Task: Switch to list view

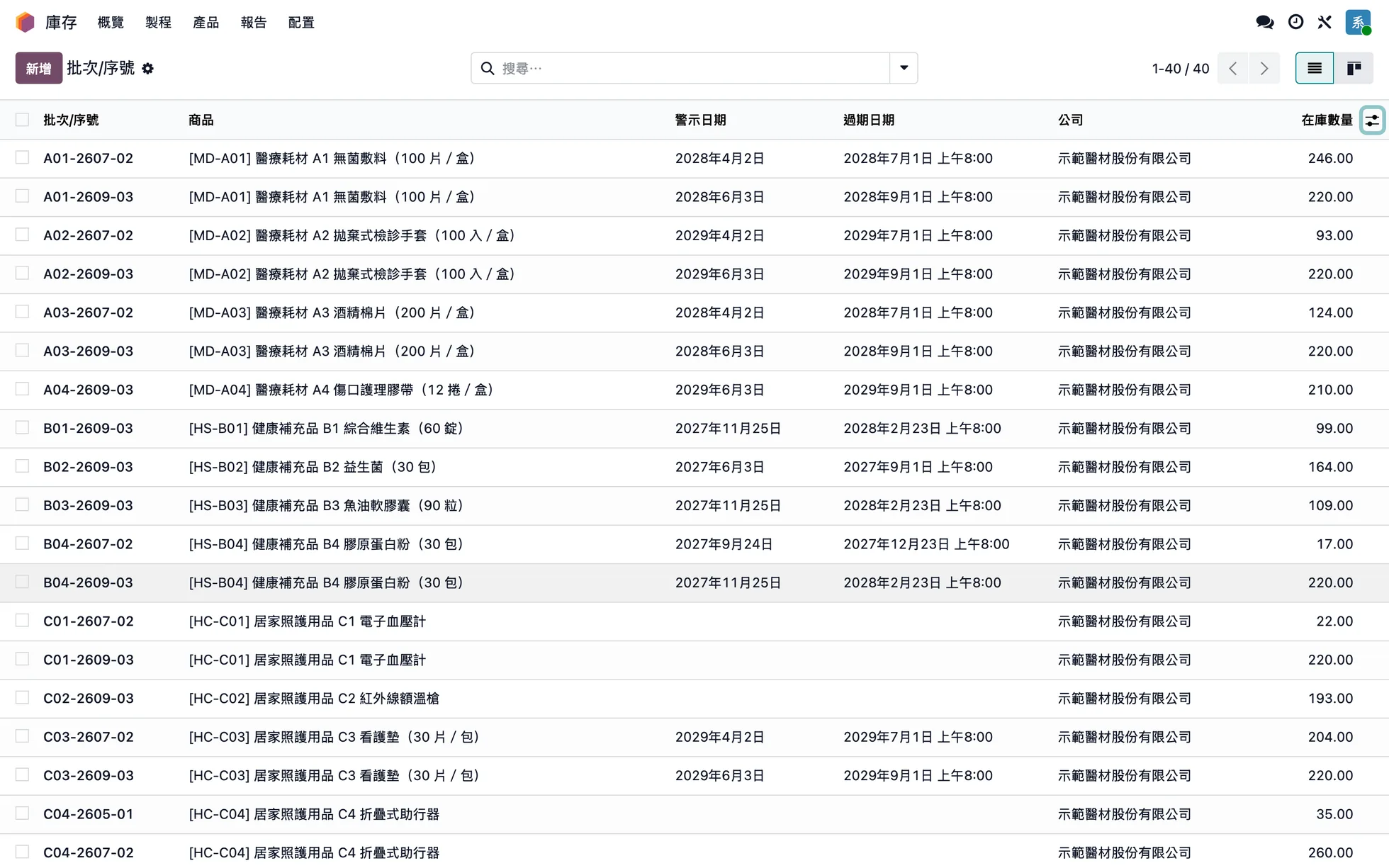Action: [x=1315, y=68]
